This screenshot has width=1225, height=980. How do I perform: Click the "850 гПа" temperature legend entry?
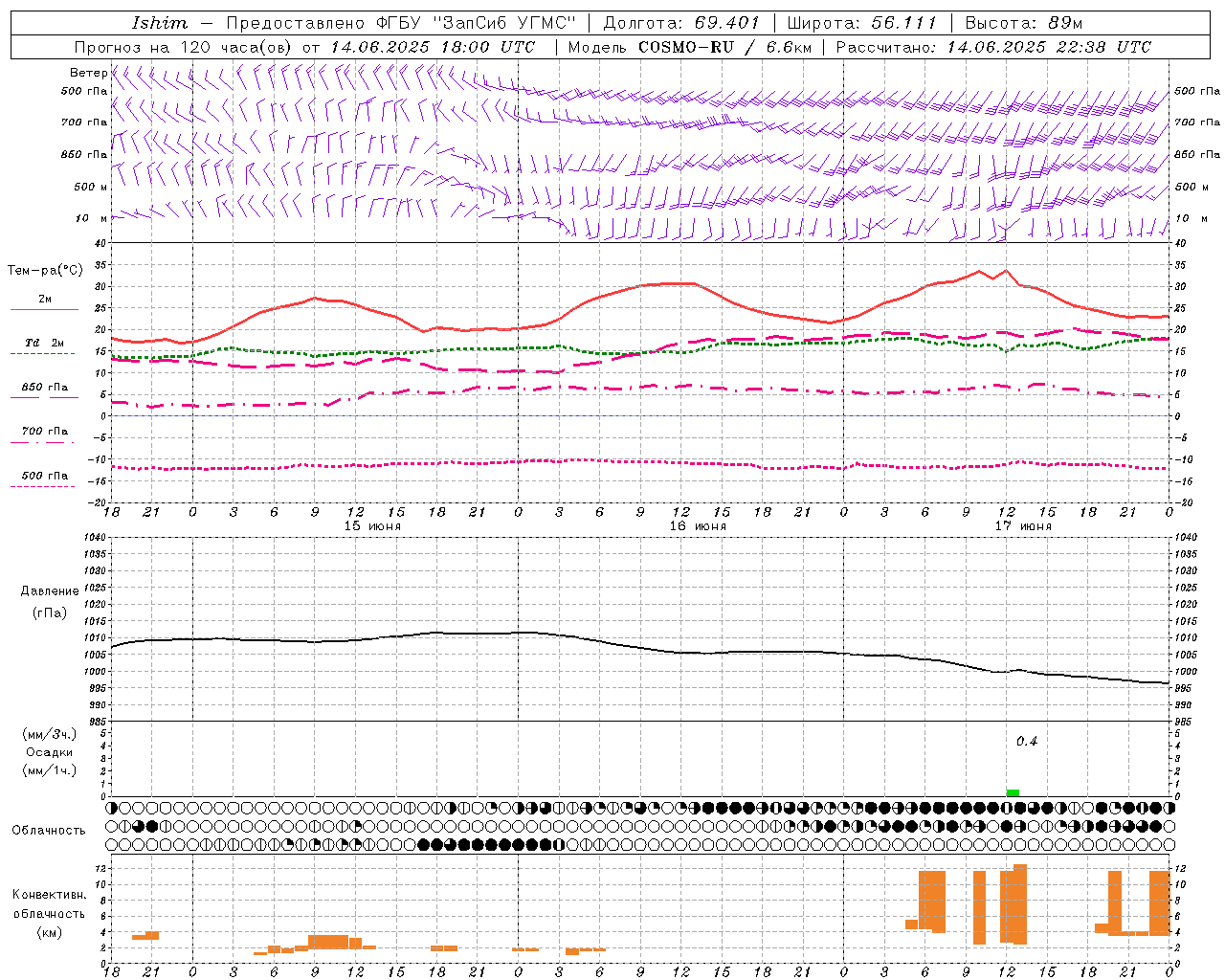click(45, 388)
